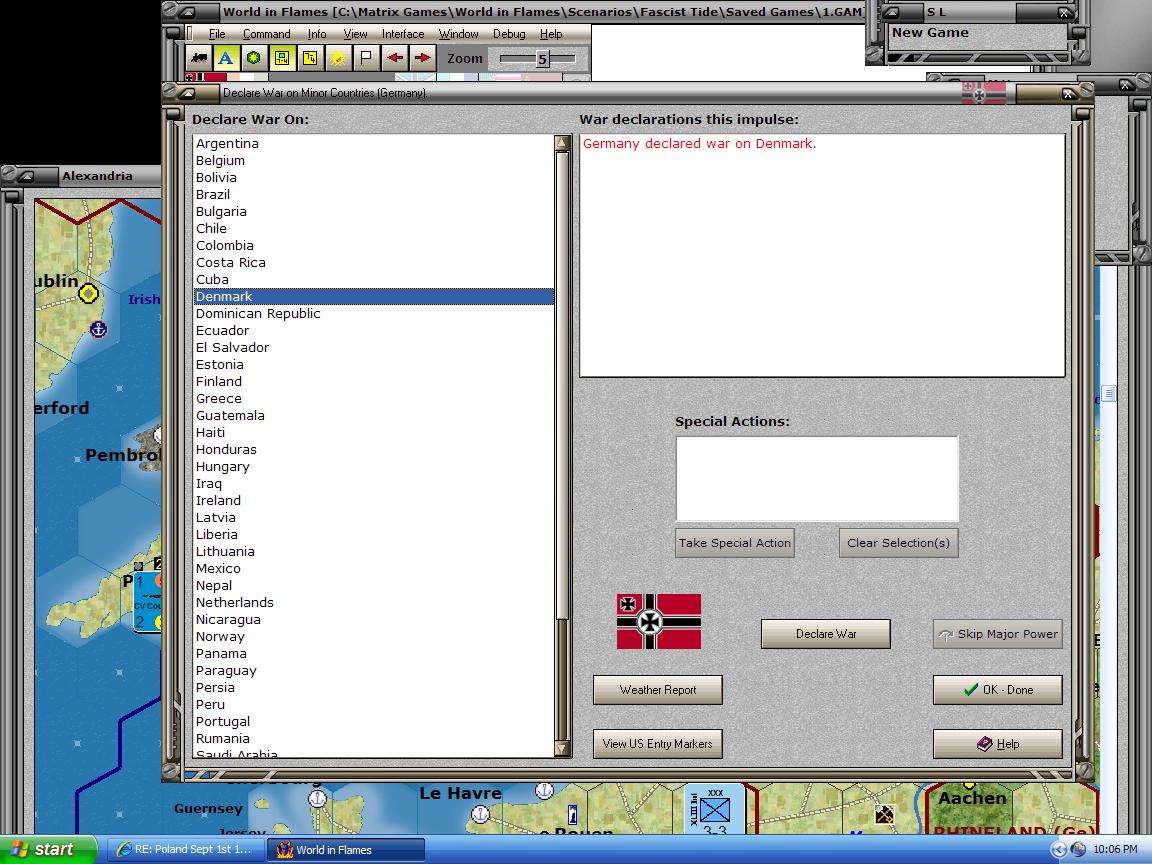Image resolution: width=1152 pixels, height=864 pixels.
Task: Click Skip Major Power button
Action: coord(998,634)
